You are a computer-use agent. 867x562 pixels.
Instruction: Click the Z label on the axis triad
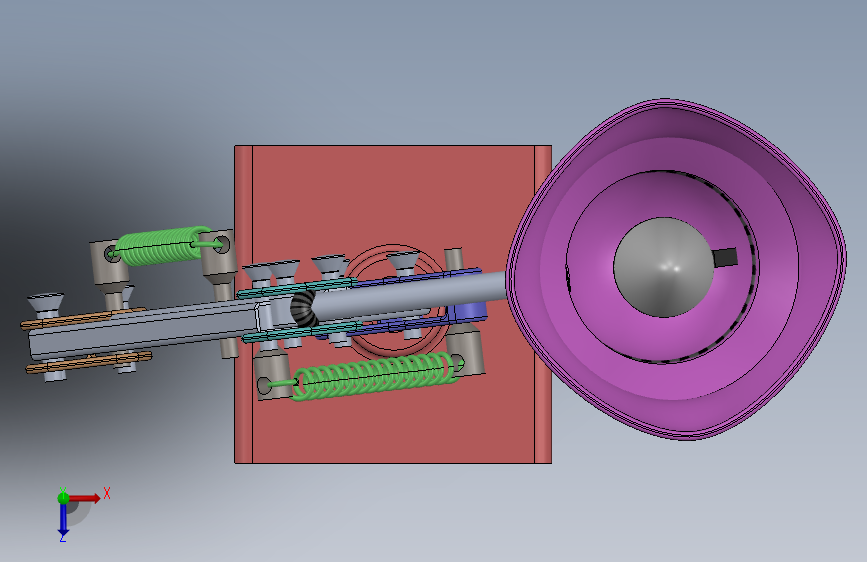pos(62,538)
